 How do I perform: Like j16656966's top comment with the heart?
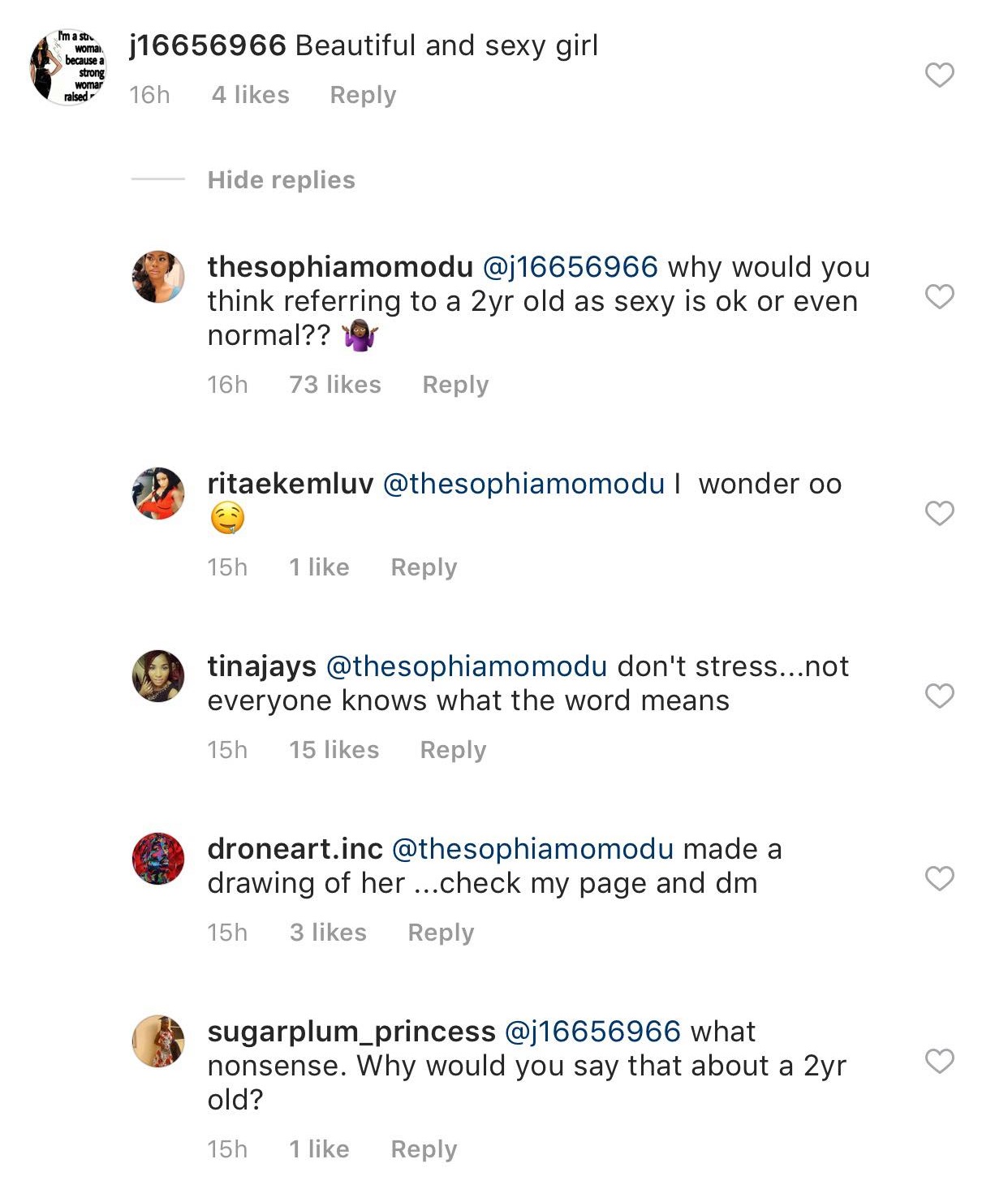tap(939, 75)
